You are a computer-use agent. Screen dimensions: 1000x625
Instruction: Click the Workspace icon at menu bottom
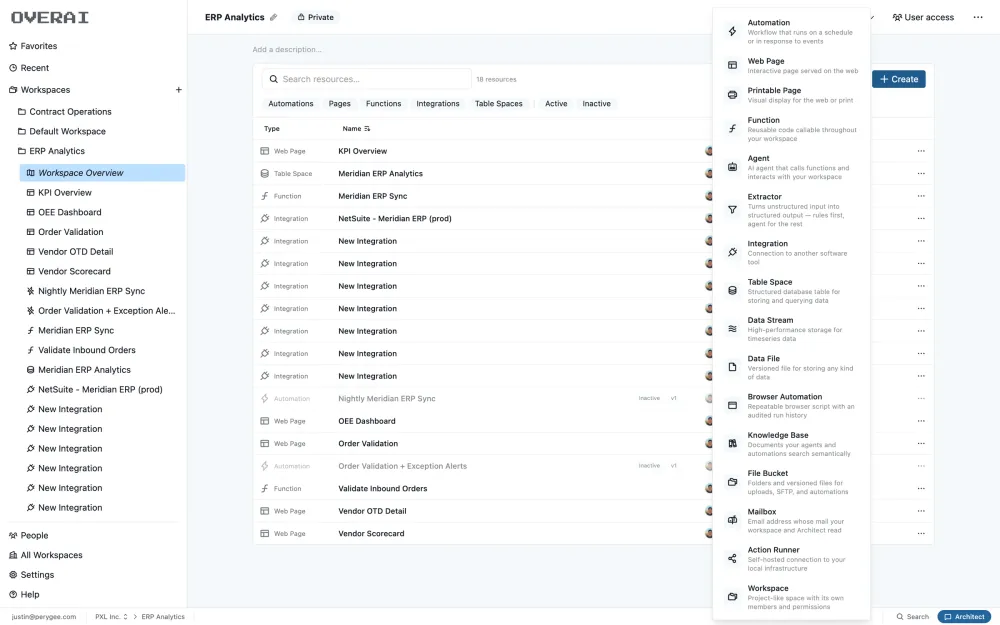click(x=732, y=596)
